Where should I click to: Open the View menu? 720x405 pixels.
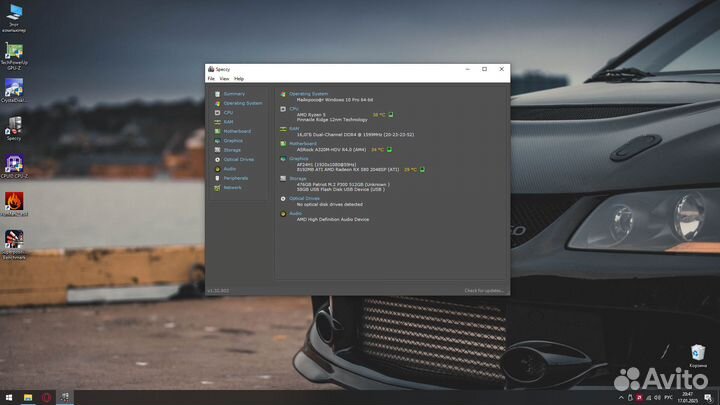click(224, 78)
